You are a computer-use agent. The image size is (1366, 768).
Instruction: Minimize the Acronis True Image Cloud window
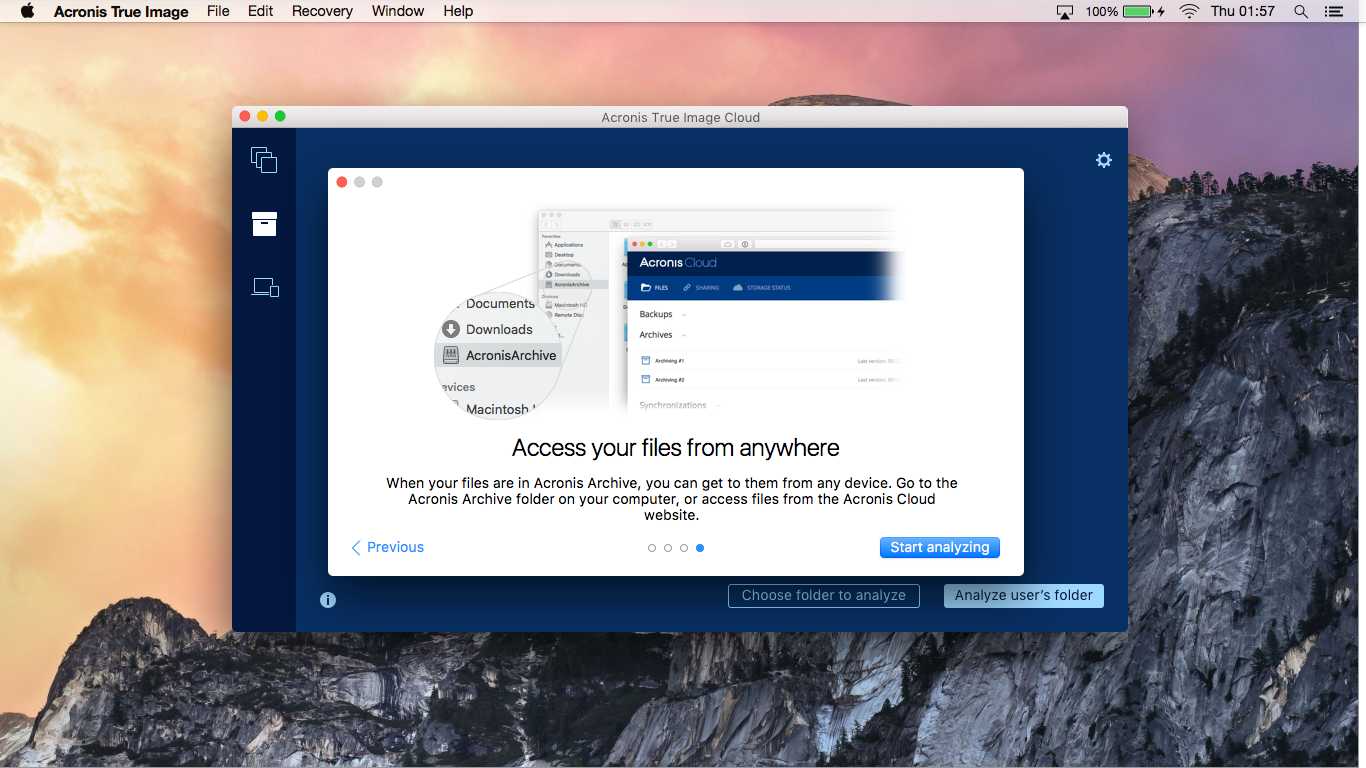263,116
